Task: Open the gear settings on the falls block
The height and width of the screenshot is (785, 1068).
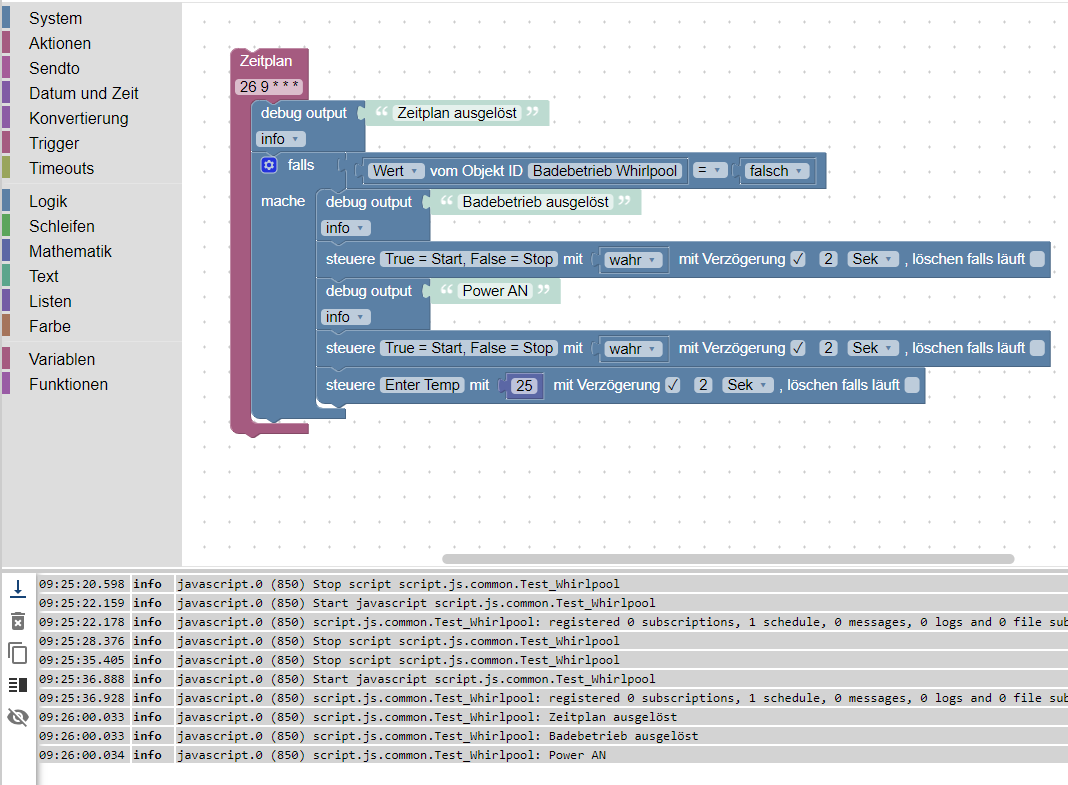Action: pyautogui.click(x=269, y=165)
